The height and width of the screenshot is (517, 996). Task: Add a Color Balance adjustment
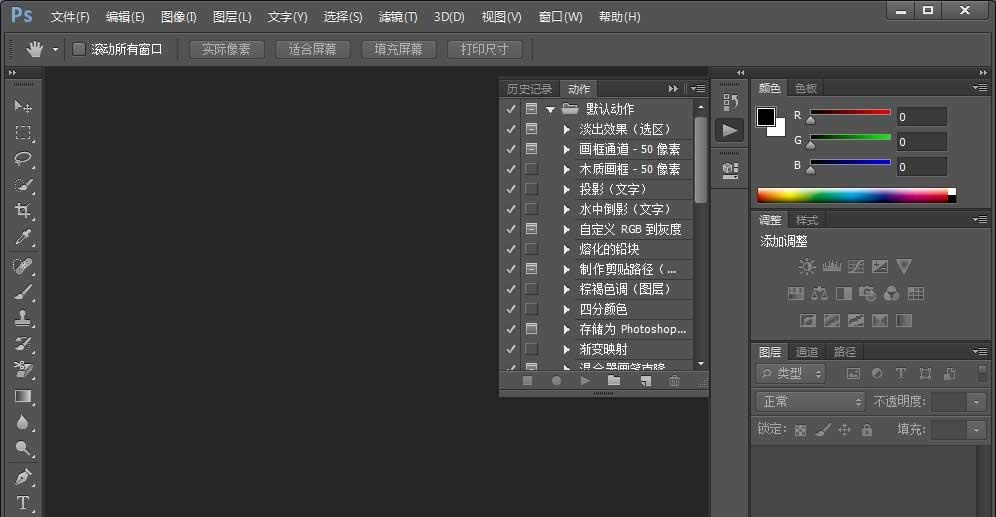pos(819,293)
